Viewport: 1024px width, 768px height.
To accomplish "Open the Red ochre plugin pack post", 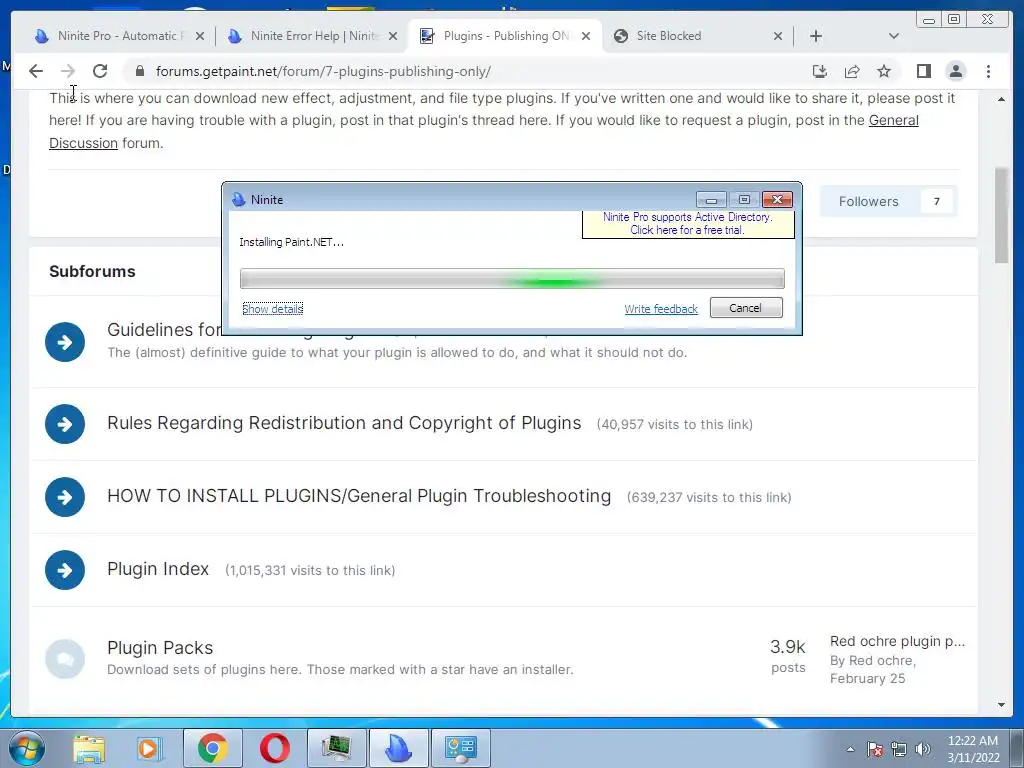I will tap(897, 641).
